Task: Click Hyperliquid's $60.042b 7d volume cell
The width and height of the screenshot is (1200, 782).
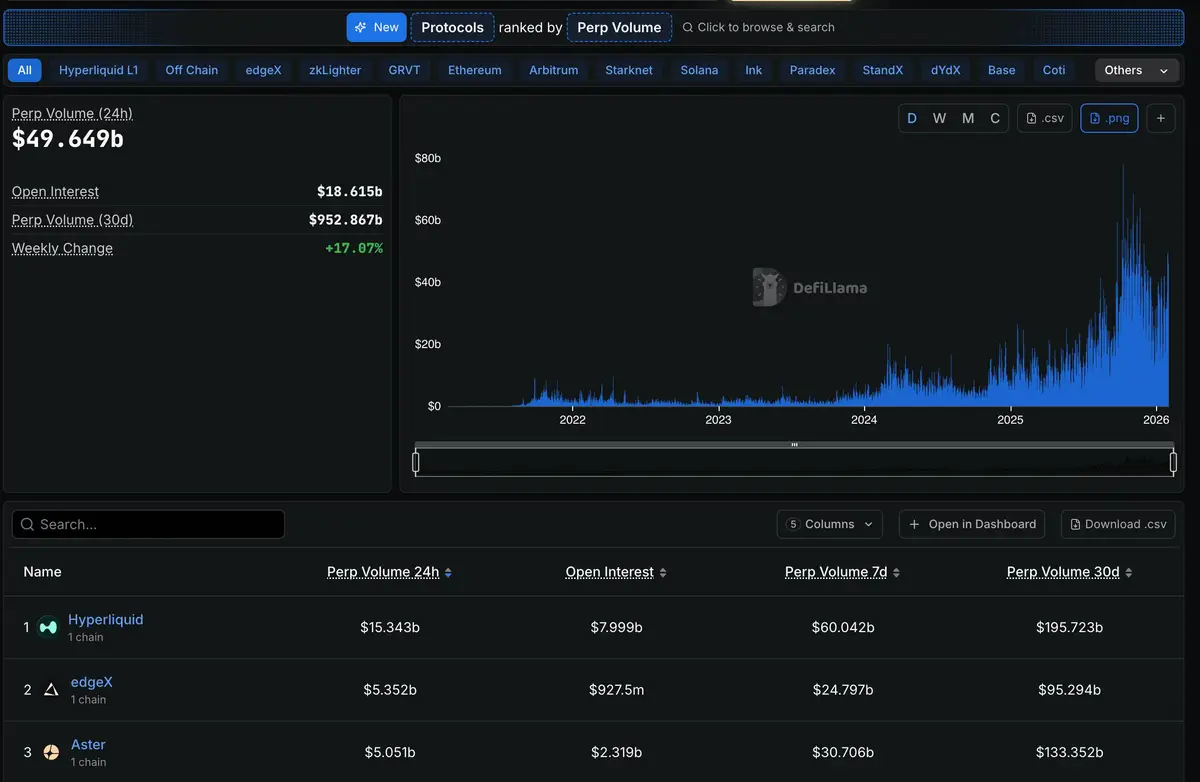Action: coord(843,628)
